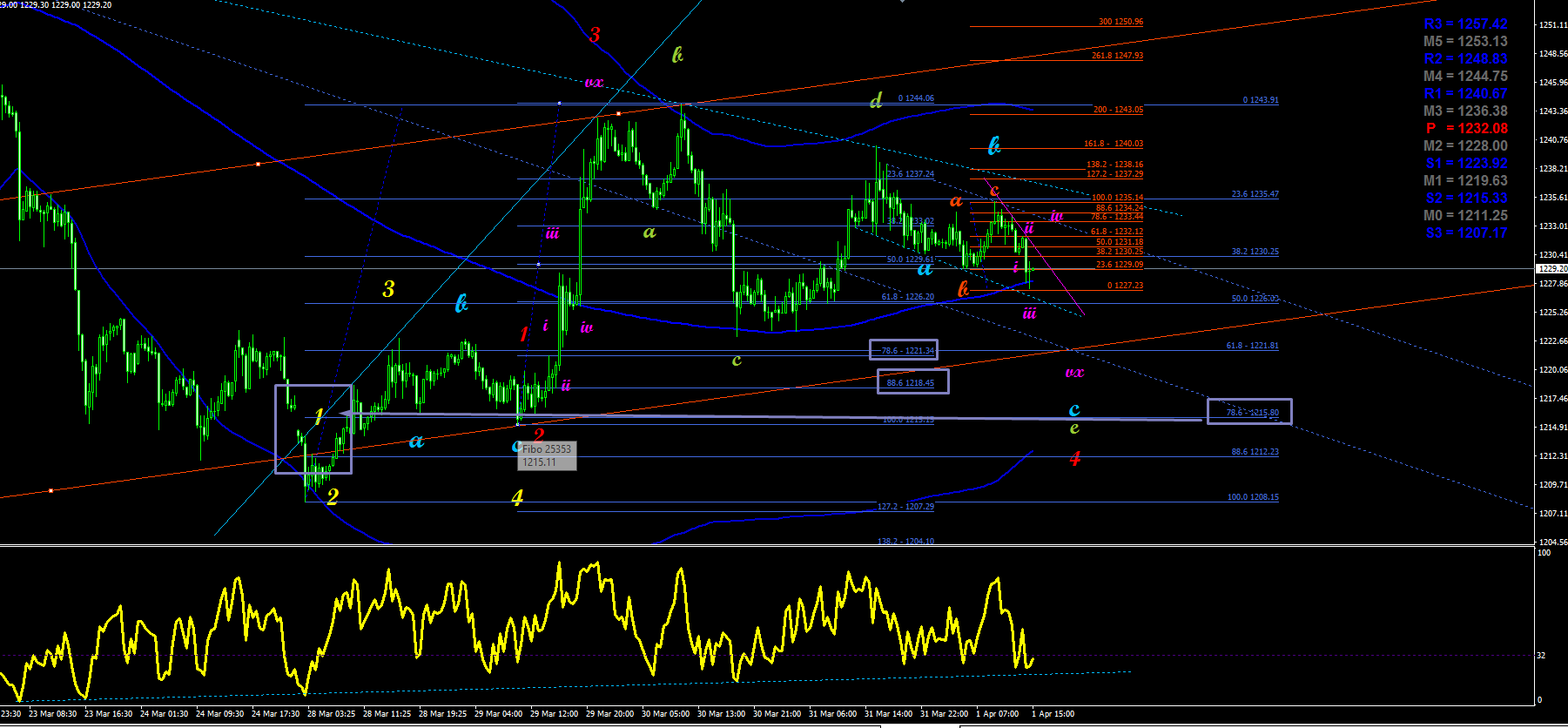This screenshot has height=728, width=1568.
Task: Click the boxed 88.6 1218.45 retracement label
Action: pyautogui.click(x=910, y=383)
